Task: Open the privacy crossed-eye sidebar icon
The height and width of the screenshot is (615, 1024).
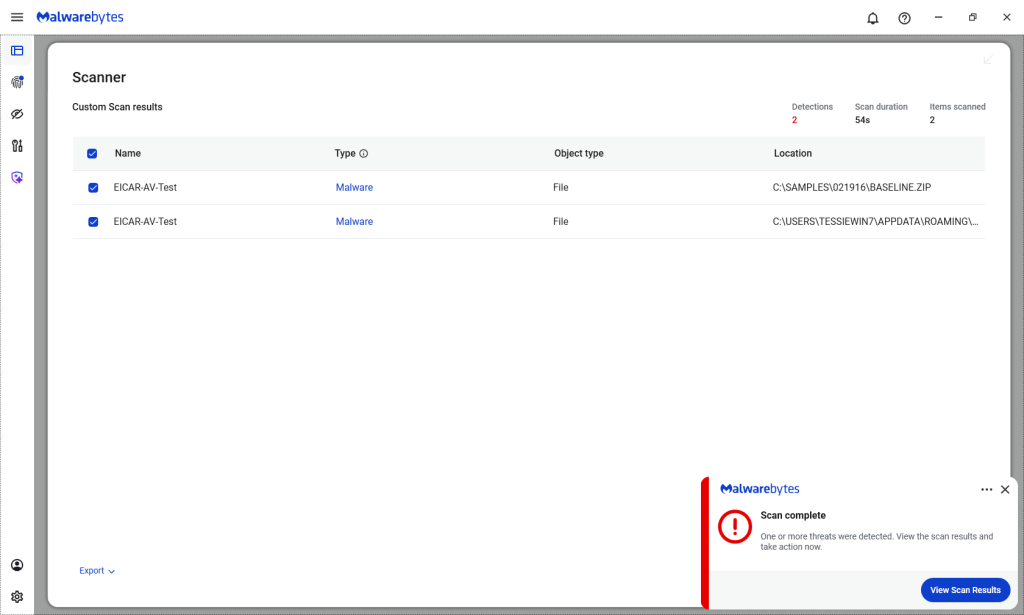Action: pyautogui.click(x=17, y=114)
